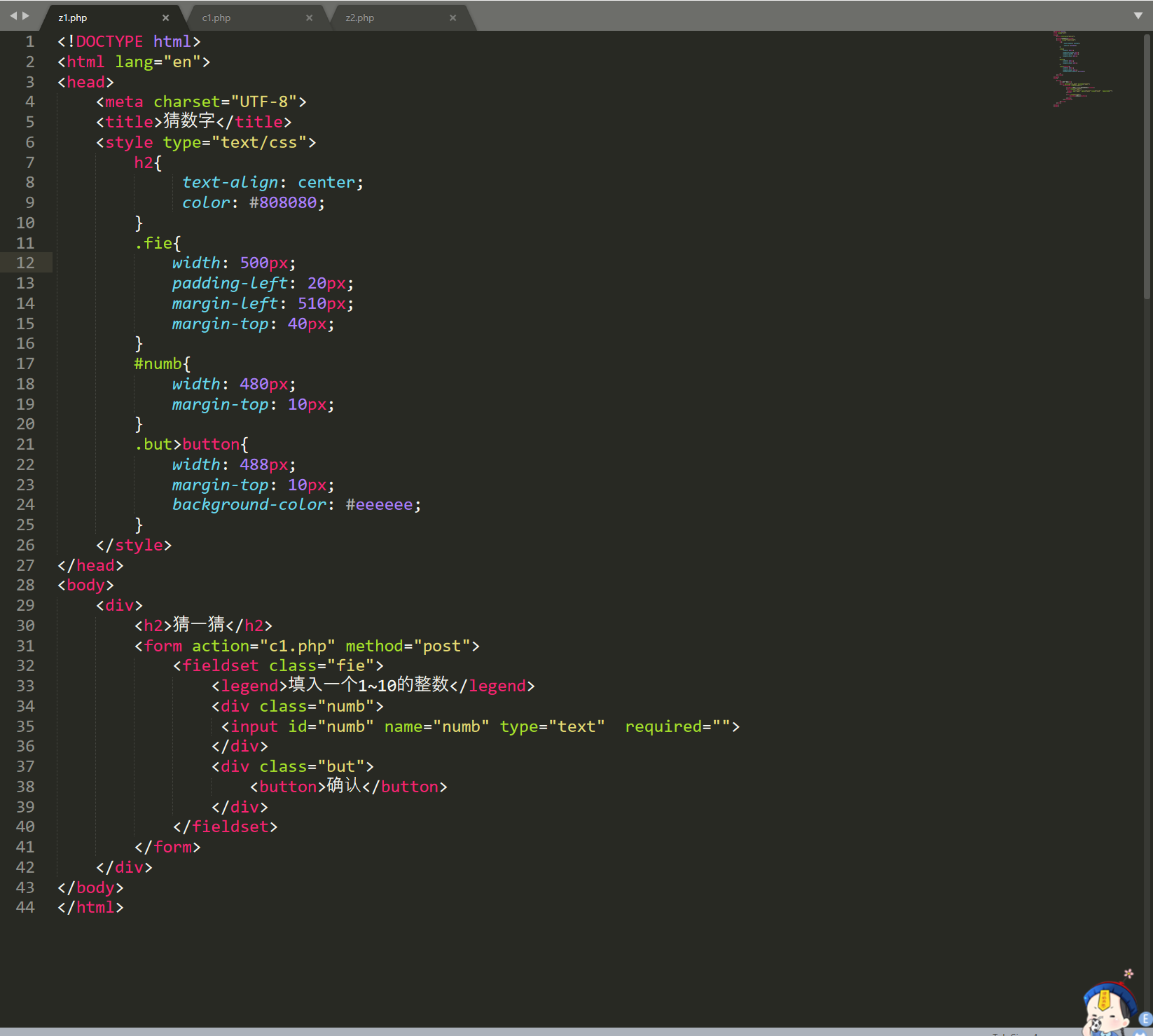Click the input element on line 35
1153x1036 pixels.
[x=254, y=726]
